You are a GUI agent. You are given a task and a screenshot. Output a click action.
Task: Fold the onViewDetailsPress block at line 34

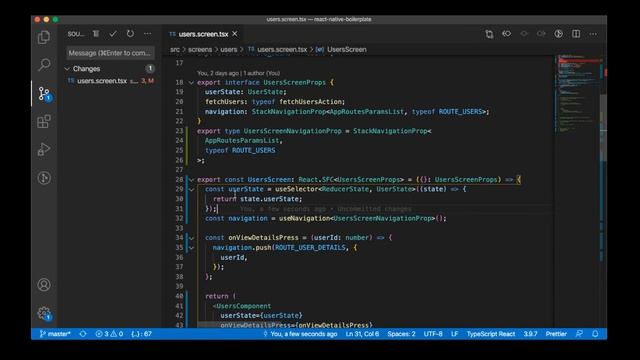point(191,238)
